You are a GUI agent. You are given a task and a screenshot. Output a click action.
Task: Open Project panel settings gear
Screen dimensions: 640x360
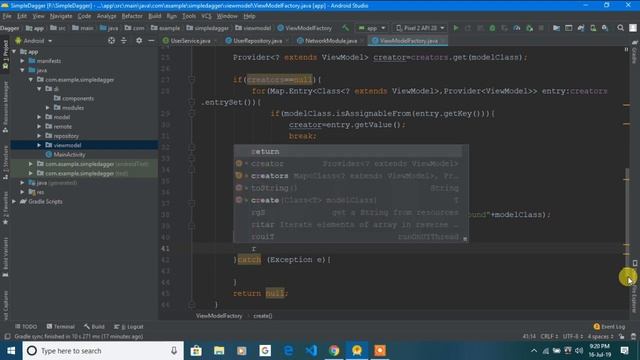139,41
